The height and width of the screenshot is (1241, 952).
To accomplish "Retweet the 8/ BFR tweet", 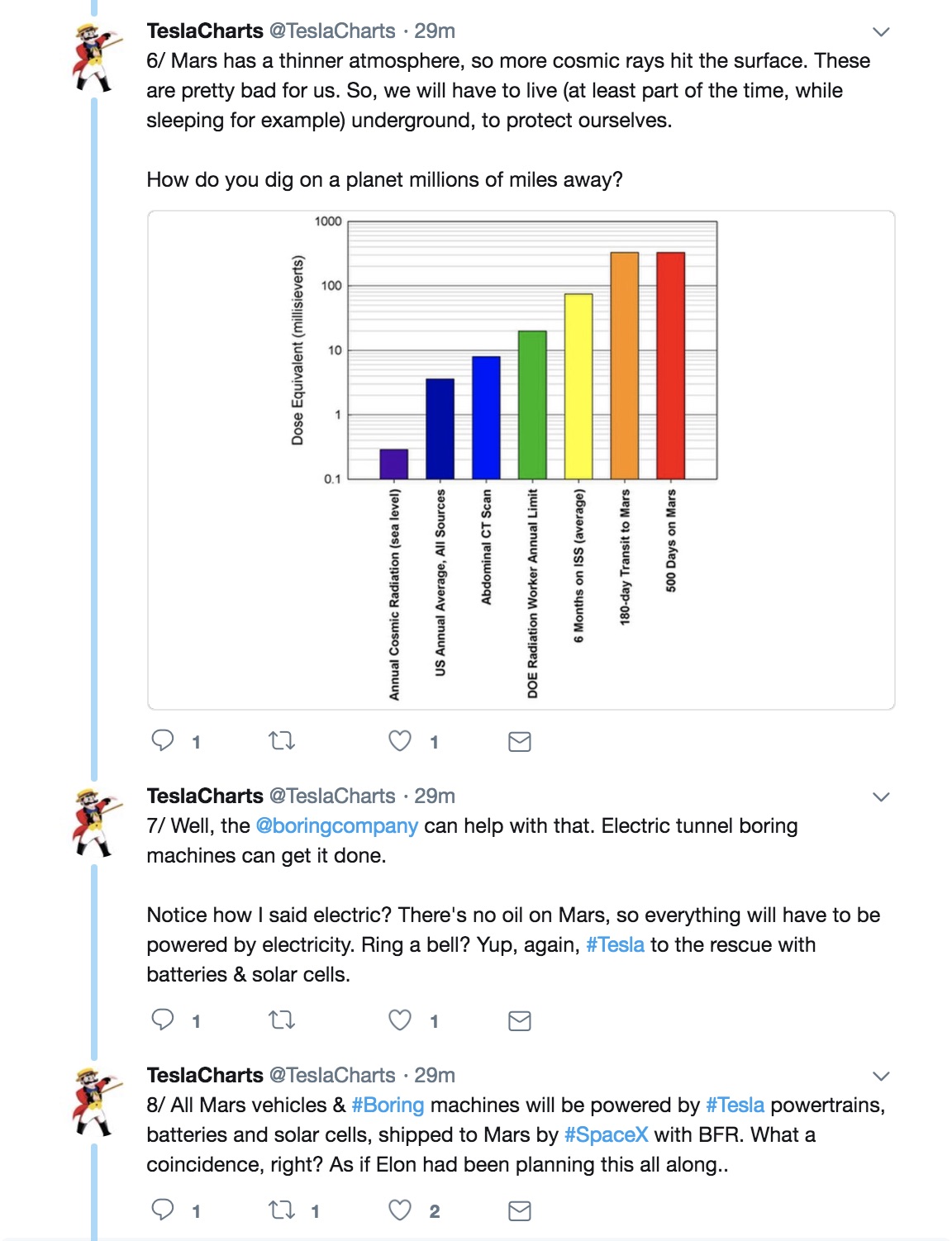I will [x=282, y=1210].
